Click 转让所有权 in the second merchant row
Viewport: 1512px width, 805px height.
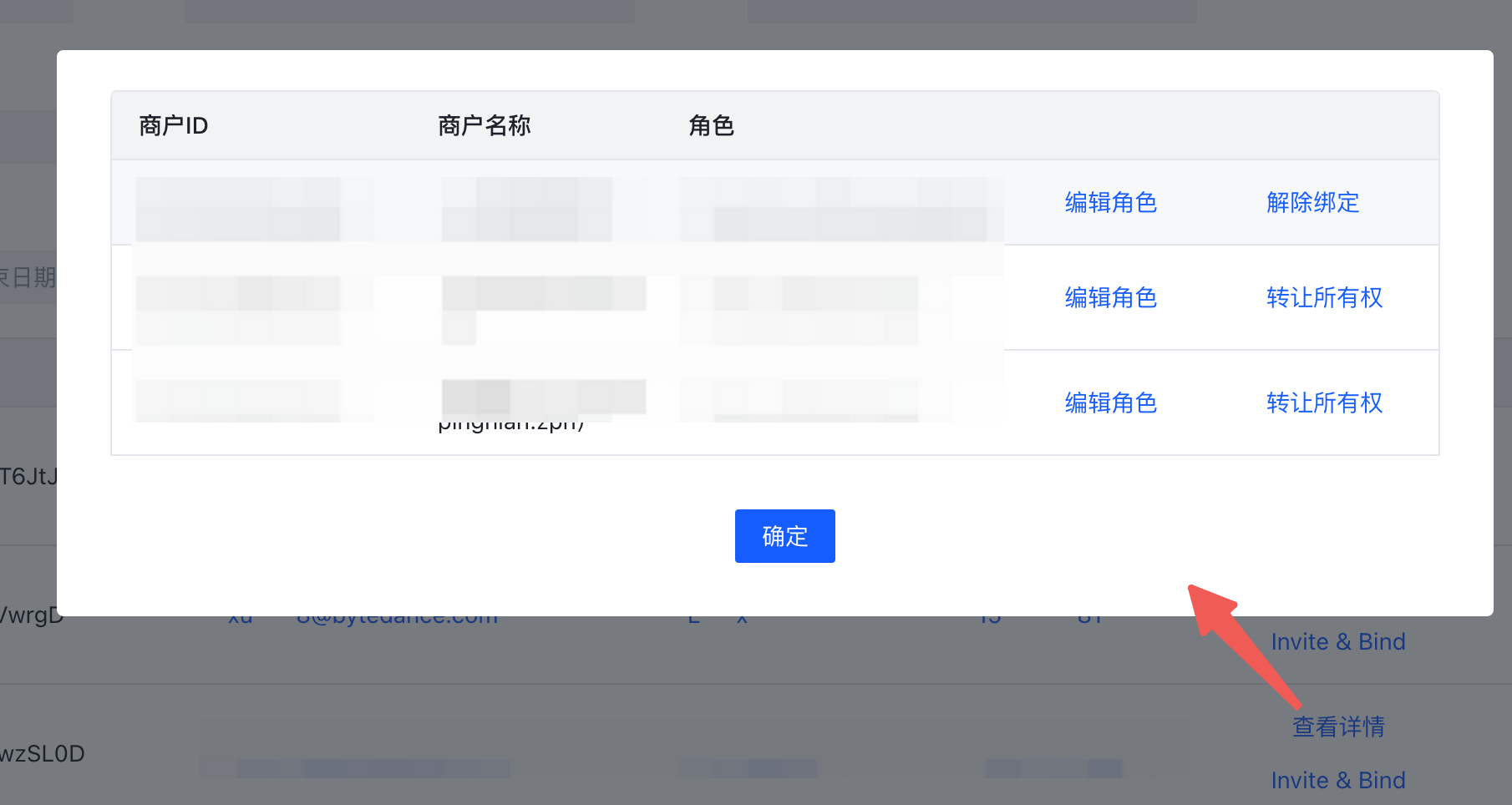click(x=1324, y=298)
